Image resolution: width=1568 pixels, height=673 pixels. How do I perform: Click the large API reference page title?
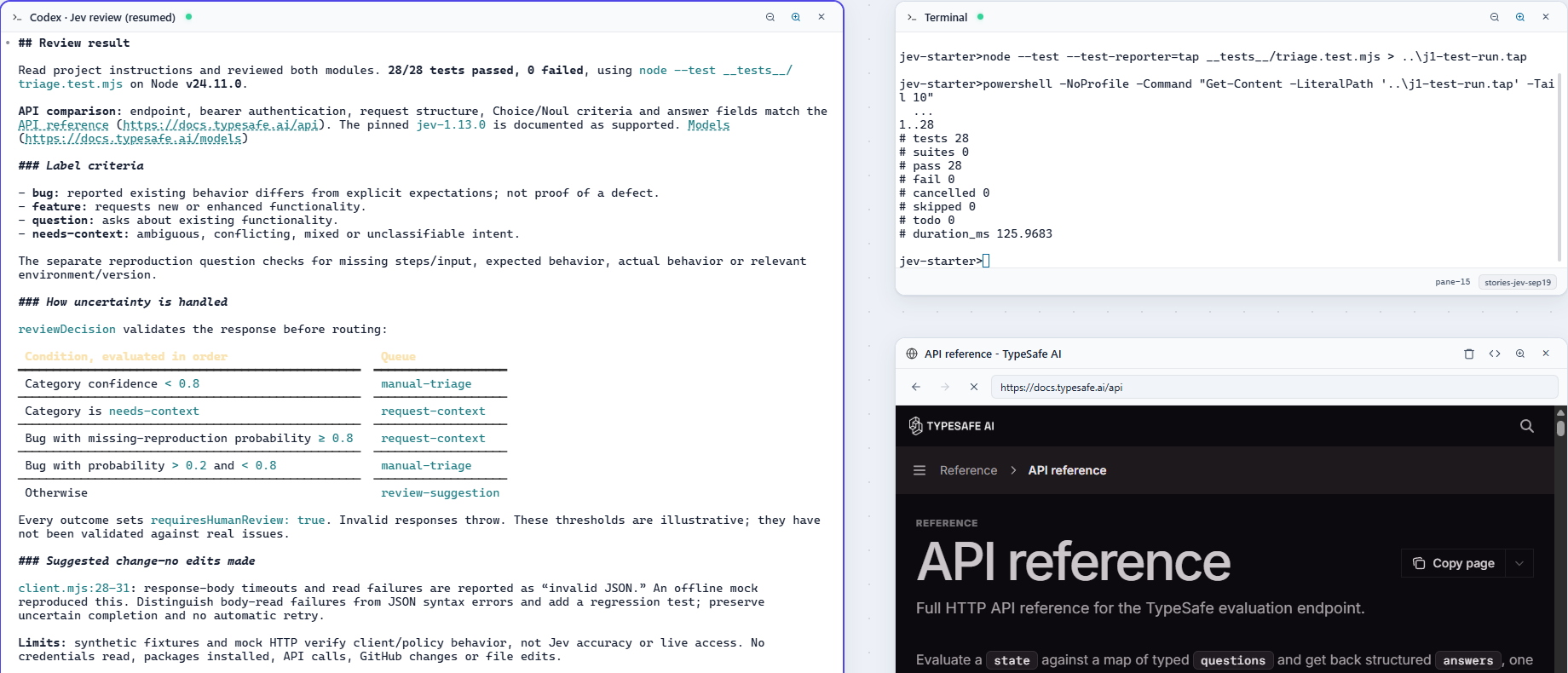[1074, 562]
